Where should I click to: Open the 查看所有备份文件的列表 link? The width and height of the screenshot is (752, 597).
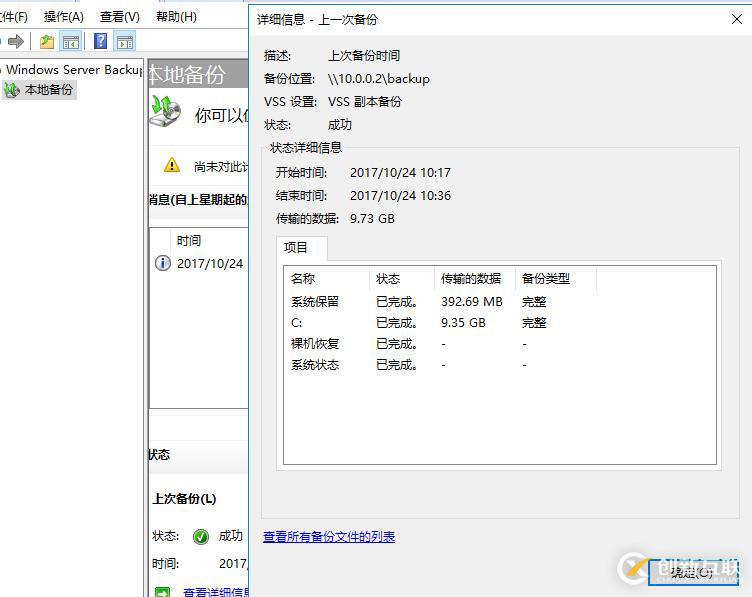tap(329, 537)
